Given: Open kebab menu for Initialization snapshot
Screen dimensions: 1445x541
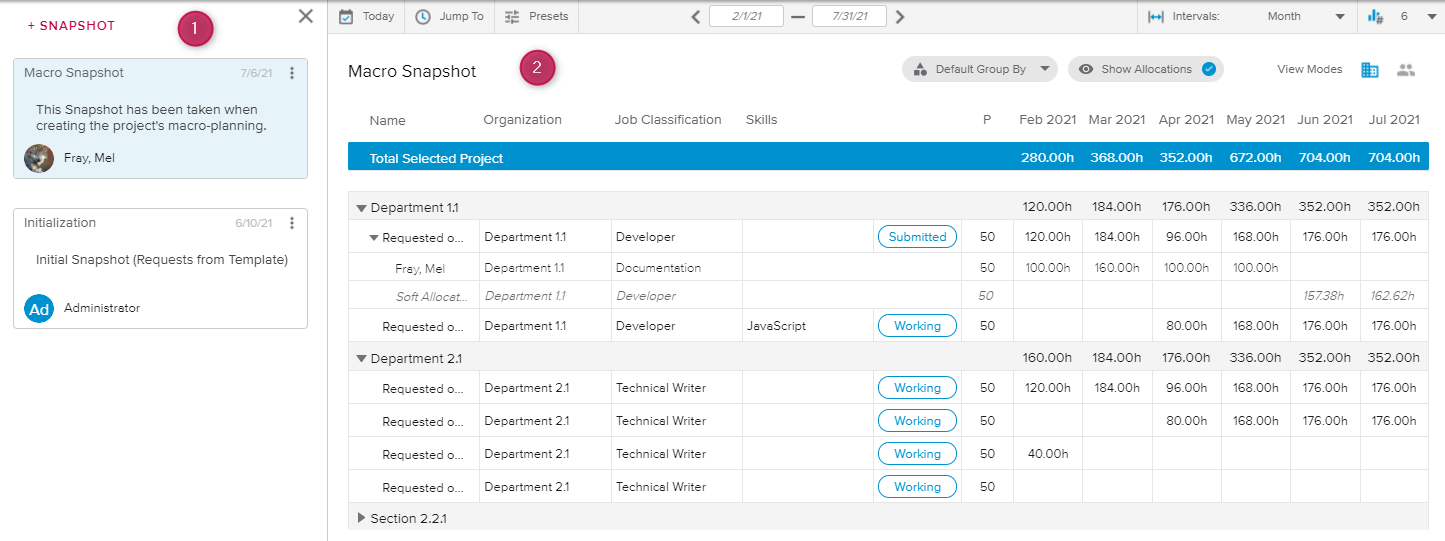Looking at the screenshot, I should (292, 223).
